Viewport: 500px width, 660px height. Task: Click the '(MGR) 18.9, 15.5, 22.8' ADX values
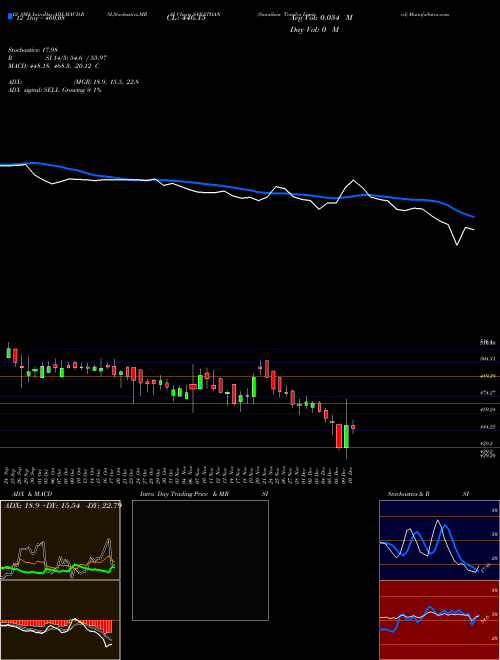click(x=106, y=82)
